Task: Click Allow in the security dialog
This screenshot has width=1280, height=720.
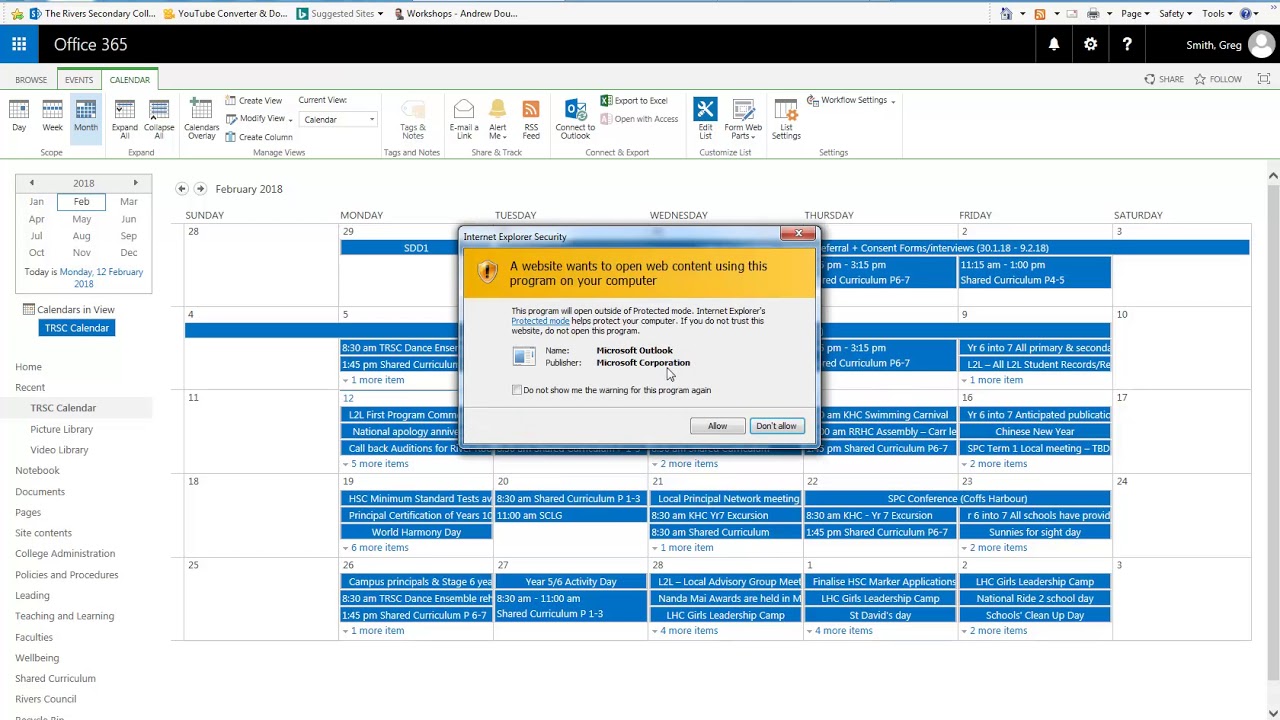Action: pyautogui.click(x=717, y=426)
